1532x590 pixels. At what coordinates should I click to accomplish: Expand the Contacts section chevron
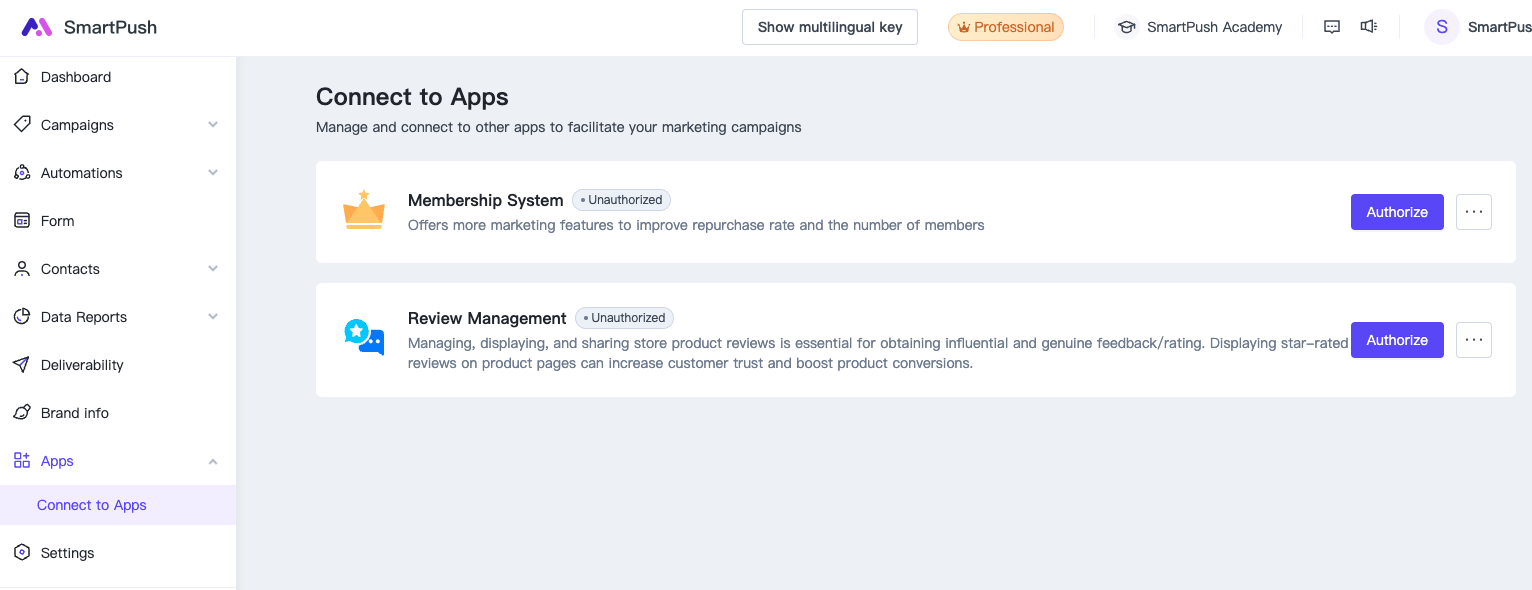213,269
